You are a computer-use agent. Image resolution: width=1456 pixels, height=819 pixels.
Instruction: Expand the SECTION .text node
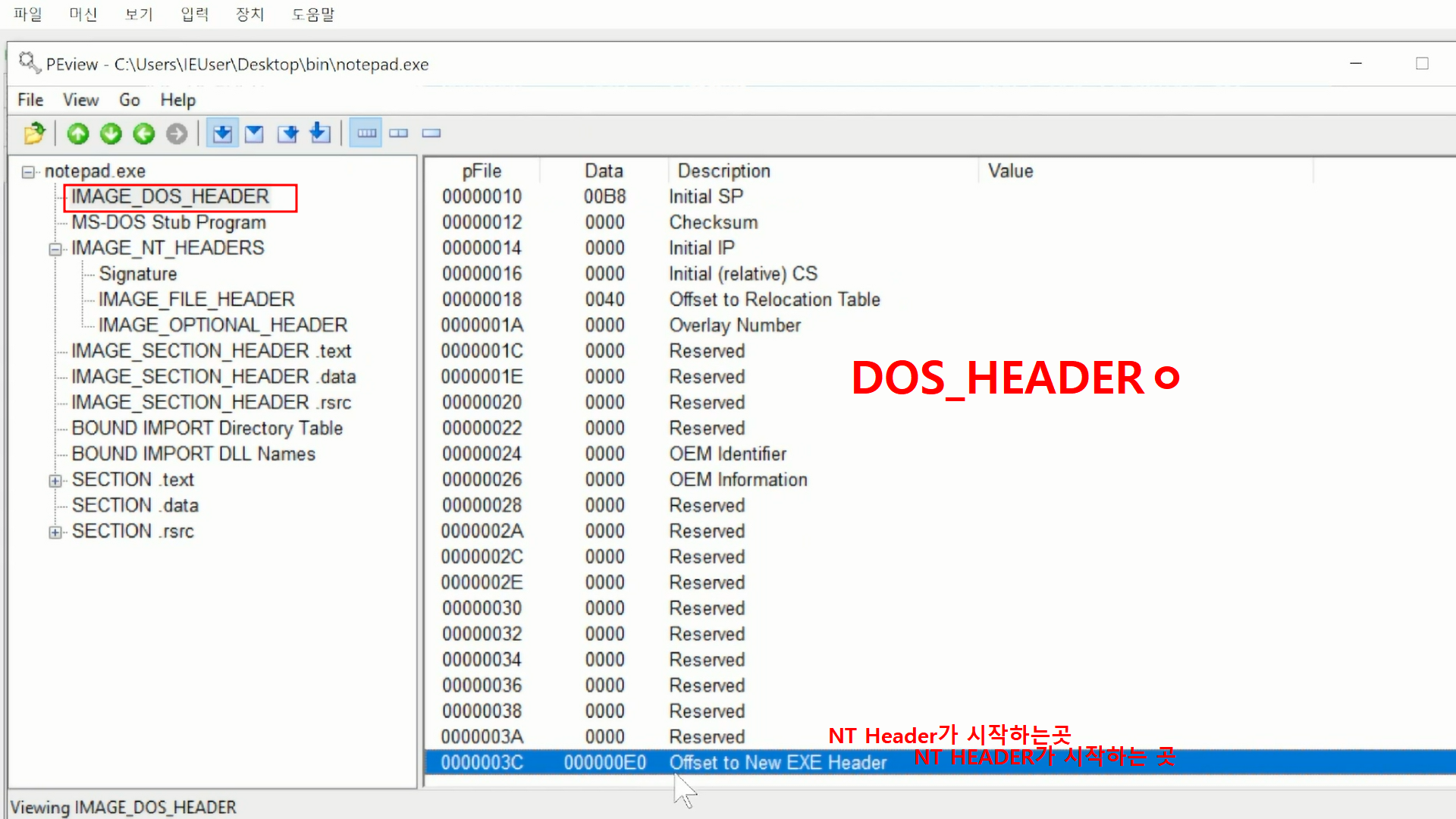(55, 481)
